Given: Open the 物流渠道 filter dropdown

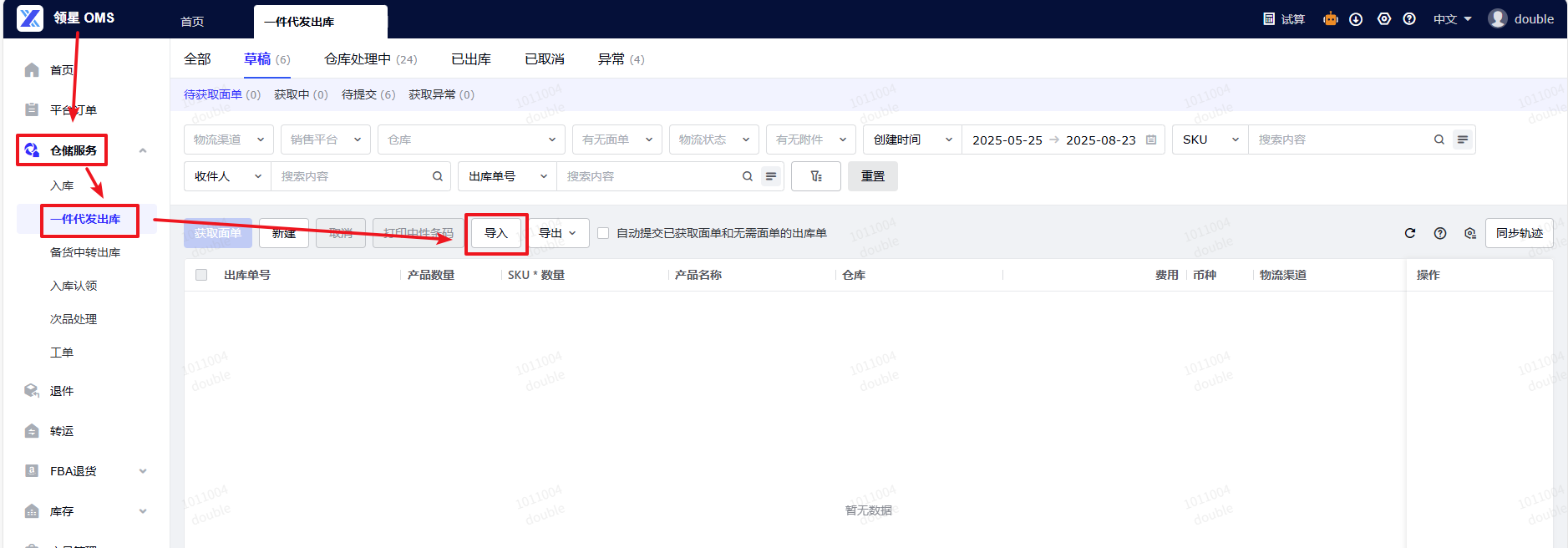Looking at the screenshot, I should 229,140.
